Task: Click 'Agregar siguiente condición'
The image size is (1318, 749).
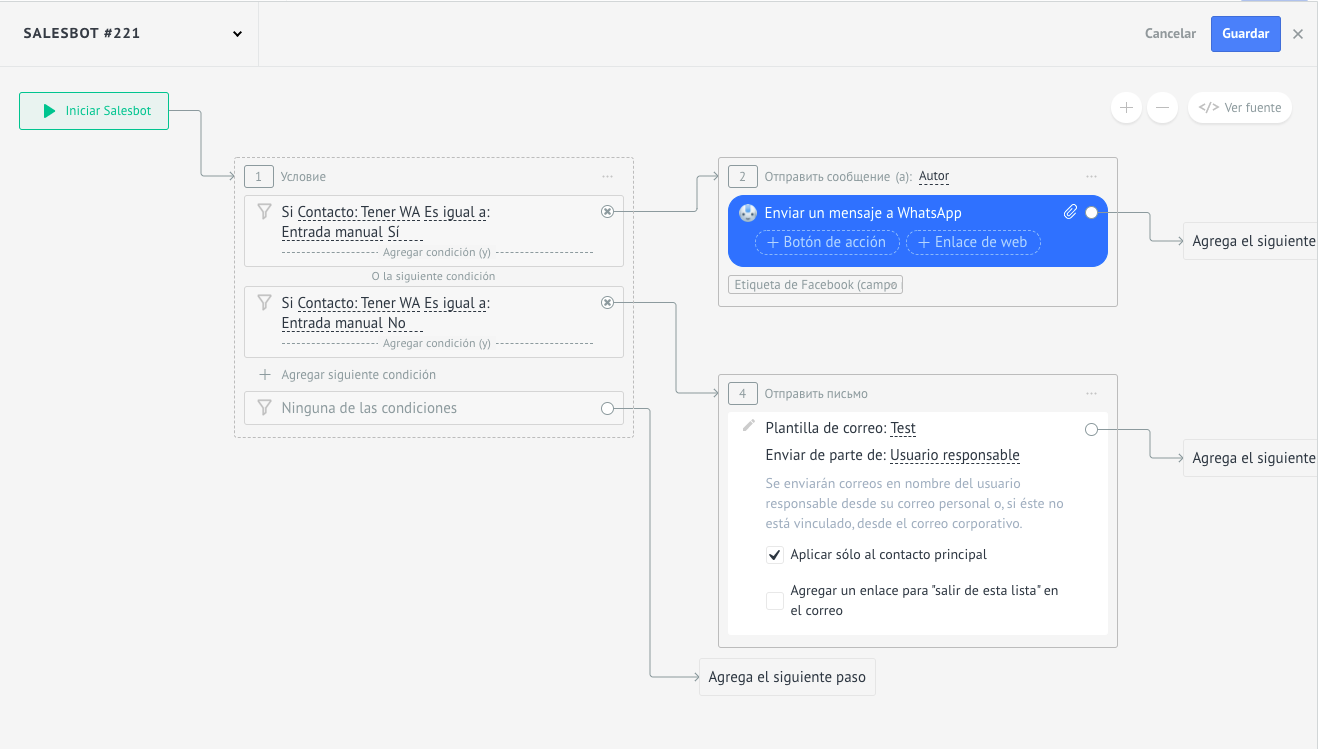Action: click(359, 375)
